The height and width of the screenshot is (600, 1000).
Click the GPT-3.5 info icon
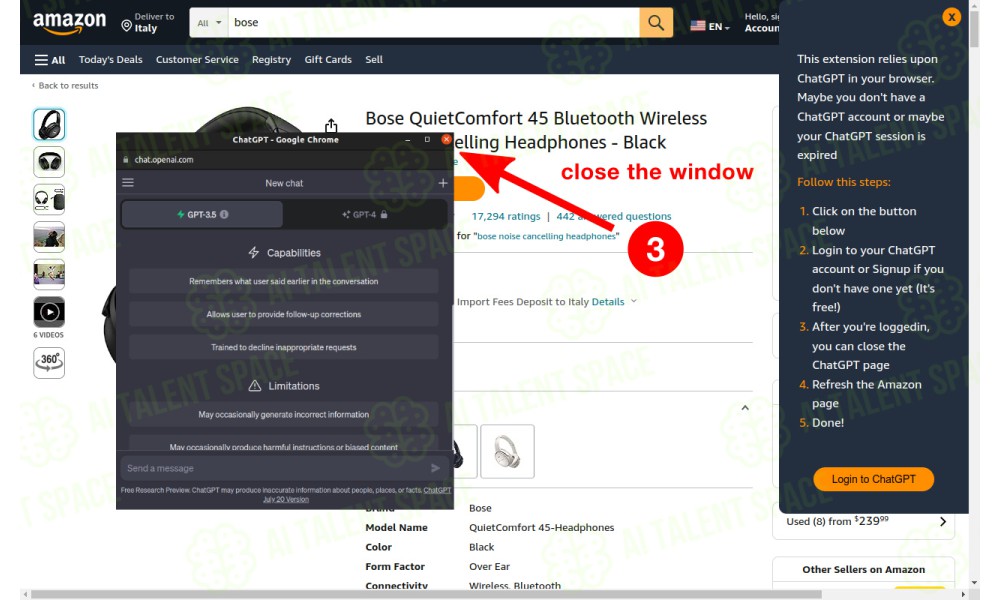pyautogui.click(x=224, y=214)
